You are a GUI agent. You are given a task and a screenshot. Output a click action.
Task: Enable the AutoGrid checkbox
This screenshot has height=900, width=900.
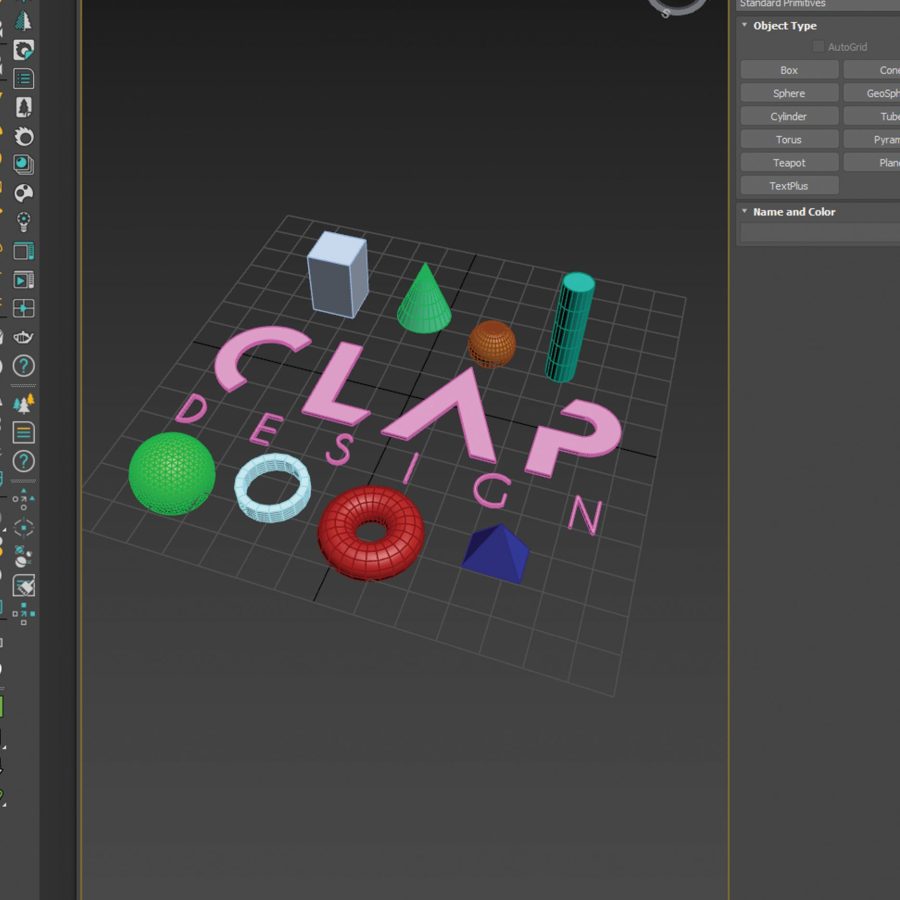pyautogui.click(x=818, y=46)
